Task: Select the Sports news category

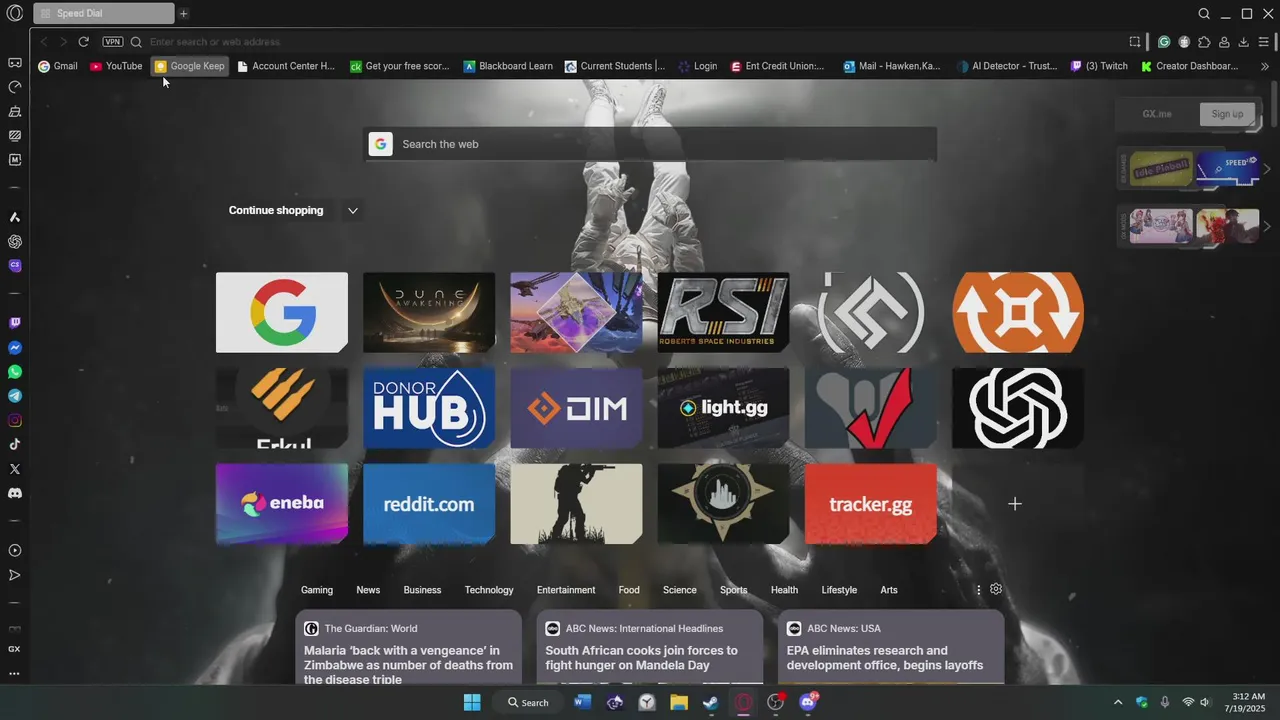Action: click(x=734, y=590)
